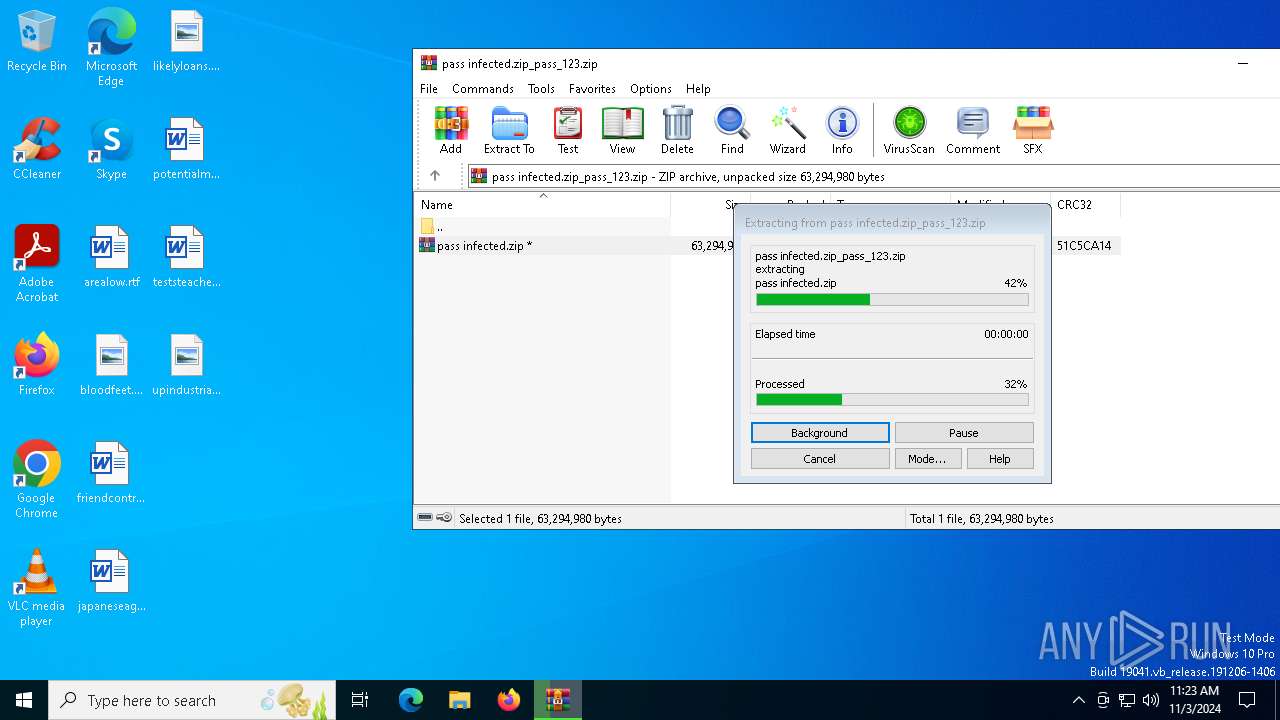1280x720 pixels.
Task: Select the japaneseag... Word document
Action: pyautogui.click(x=111, y=581)
